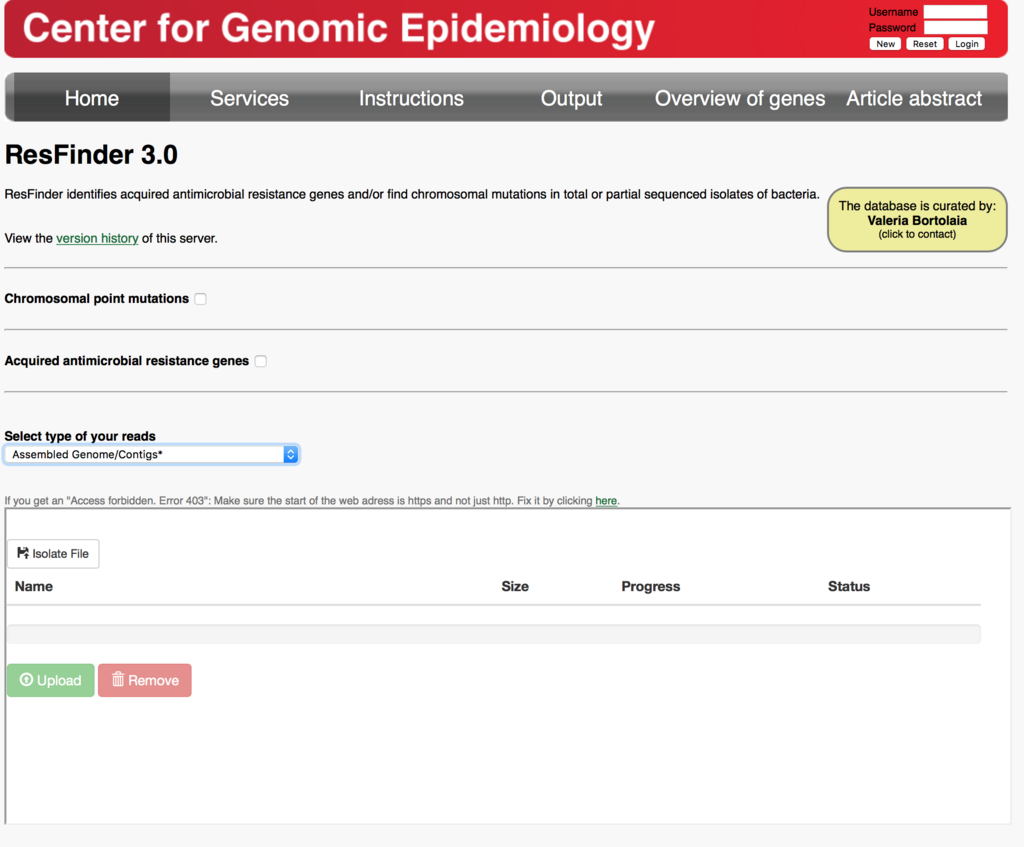The width and height of the screenshot is (1024, 847).
Task: Check the Acquired antimicrobial resistance genes box
Action: pyautogui.click(x=260, y=361)
